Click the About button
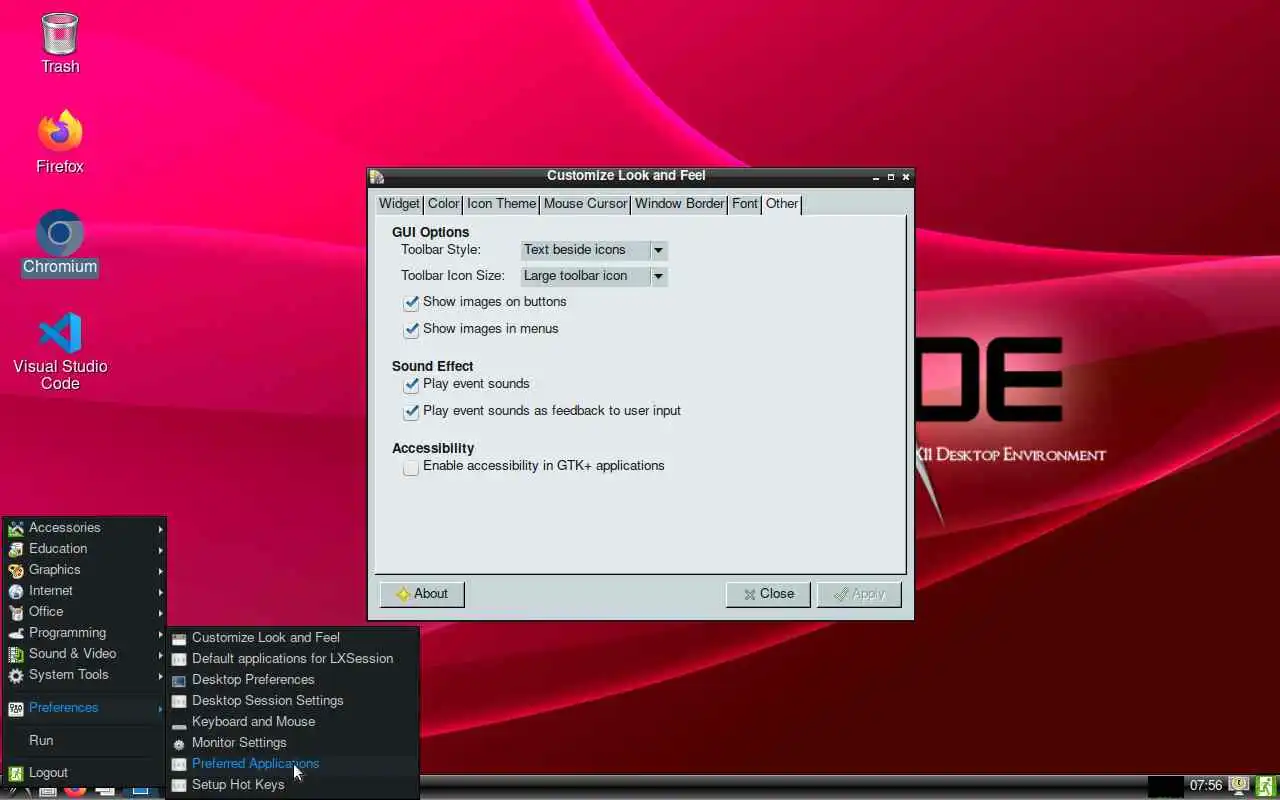This screenshot has width=1280, height=800. (x=422, y=594)
